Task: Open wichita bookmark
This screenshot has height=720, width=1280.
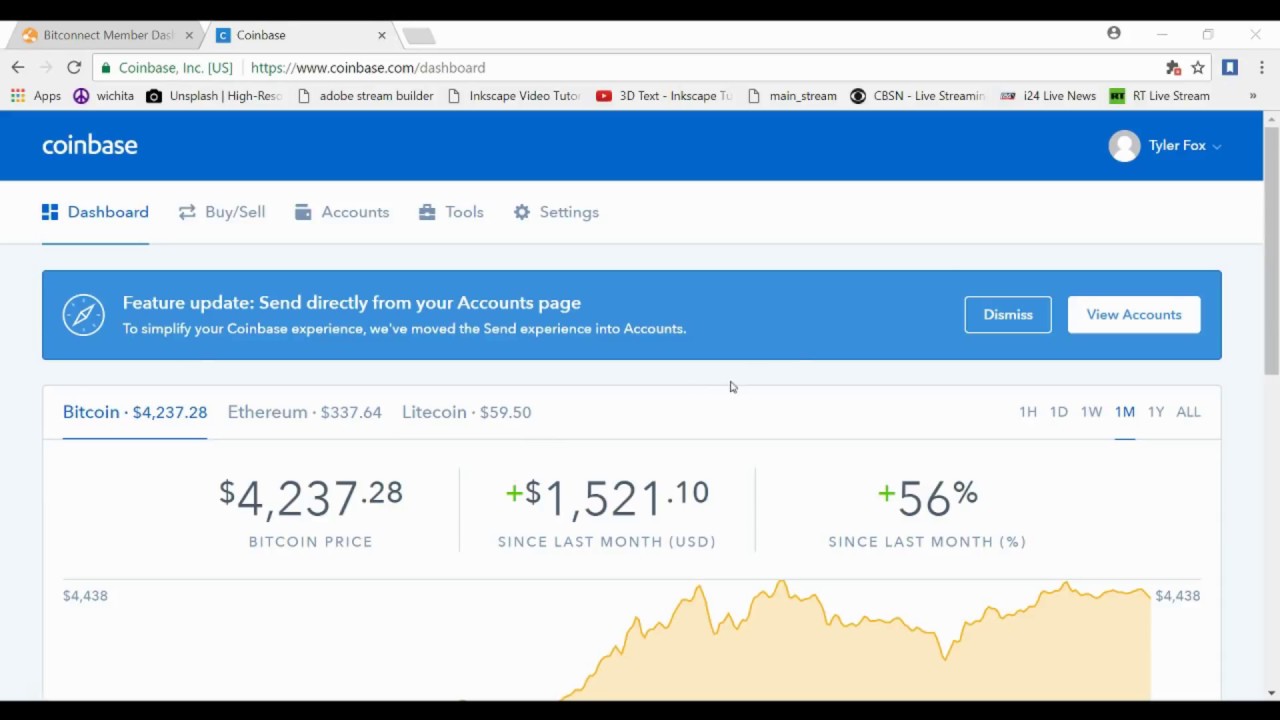Action: tap(104, 96)
